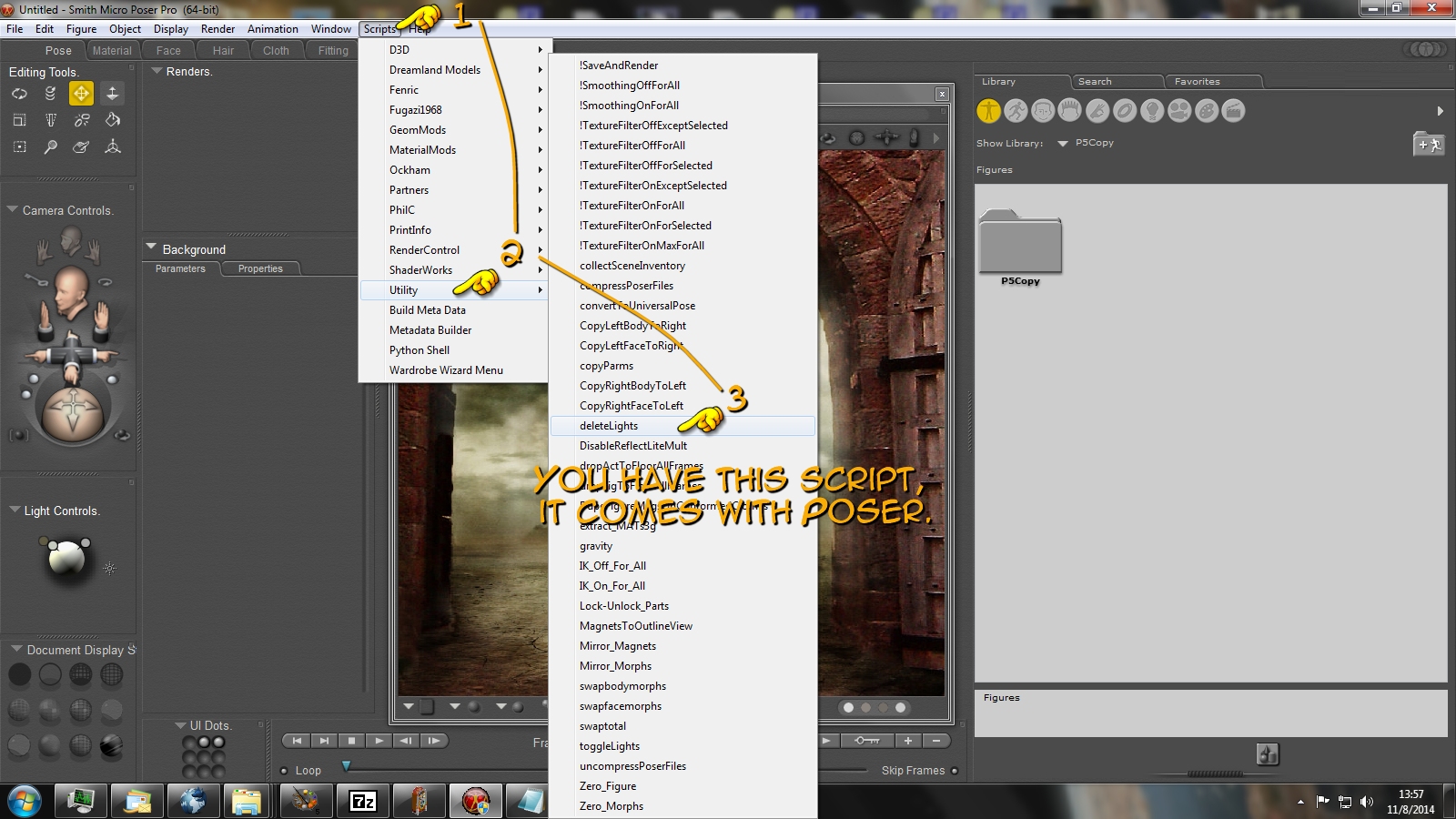Select the Twist editing tool
This screenshot has height=819, width=1456.
50,94
